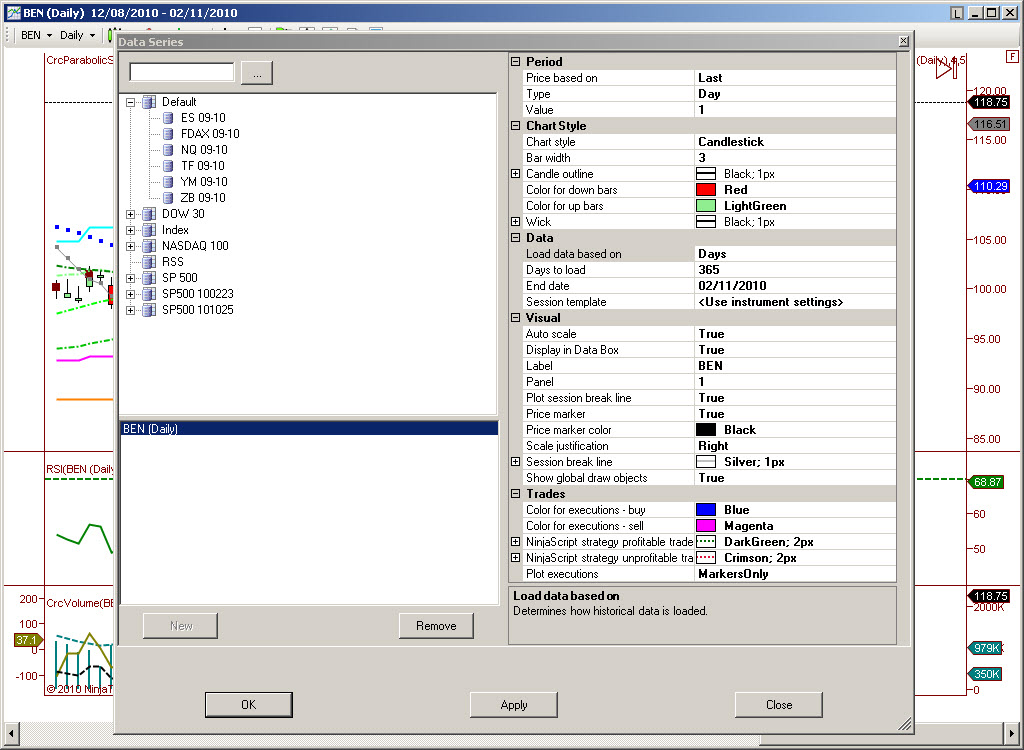This screenshot has height=750, width=1024.
Task: Click the TF 09-10 instrument icon
Action: [x=168, y=165]
